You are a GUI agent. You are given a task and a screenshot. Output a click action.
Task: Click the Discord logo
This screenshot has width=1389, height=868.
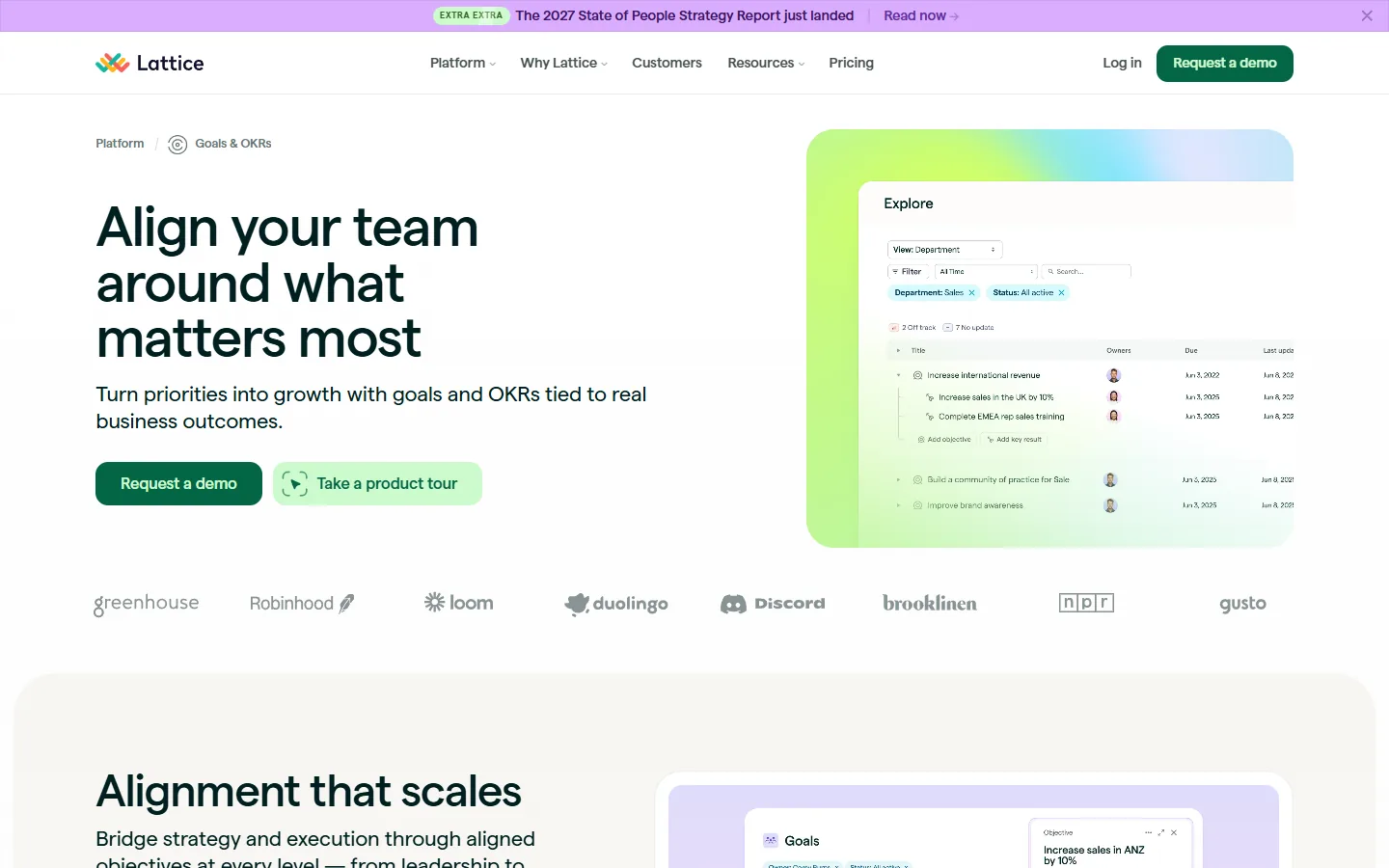click(x=773, y=604)
